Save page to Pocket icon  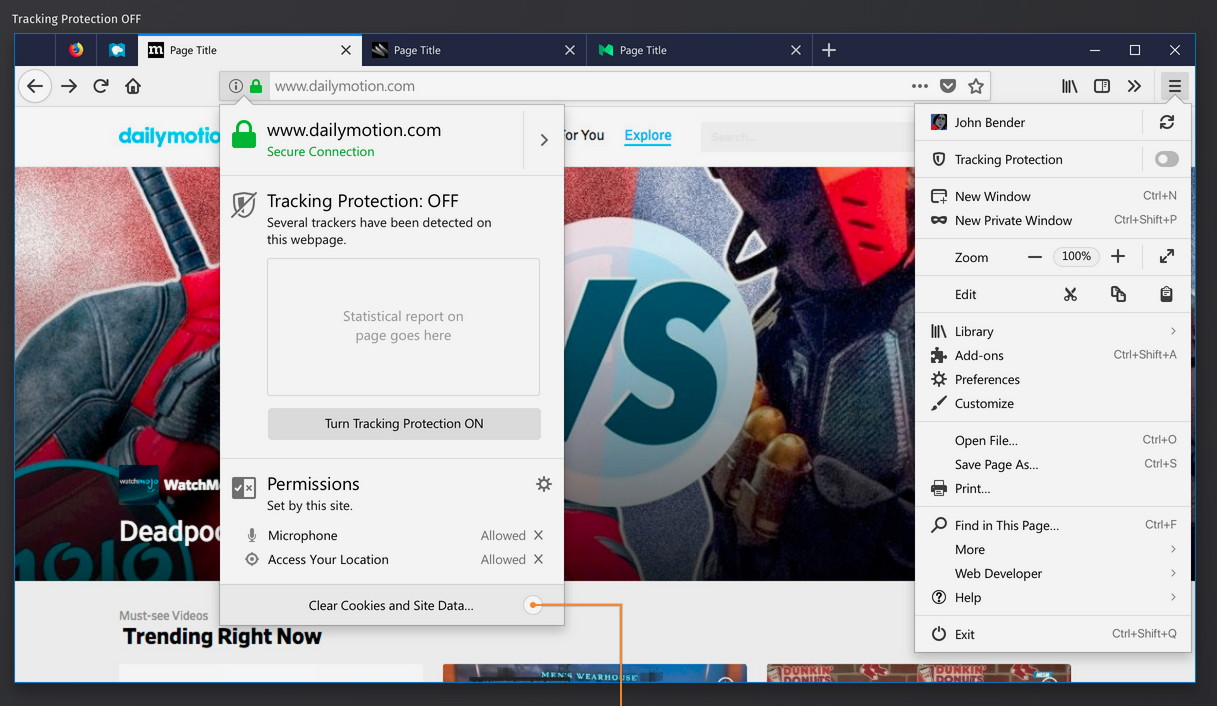pyautogui.click(x=948, y=86)
